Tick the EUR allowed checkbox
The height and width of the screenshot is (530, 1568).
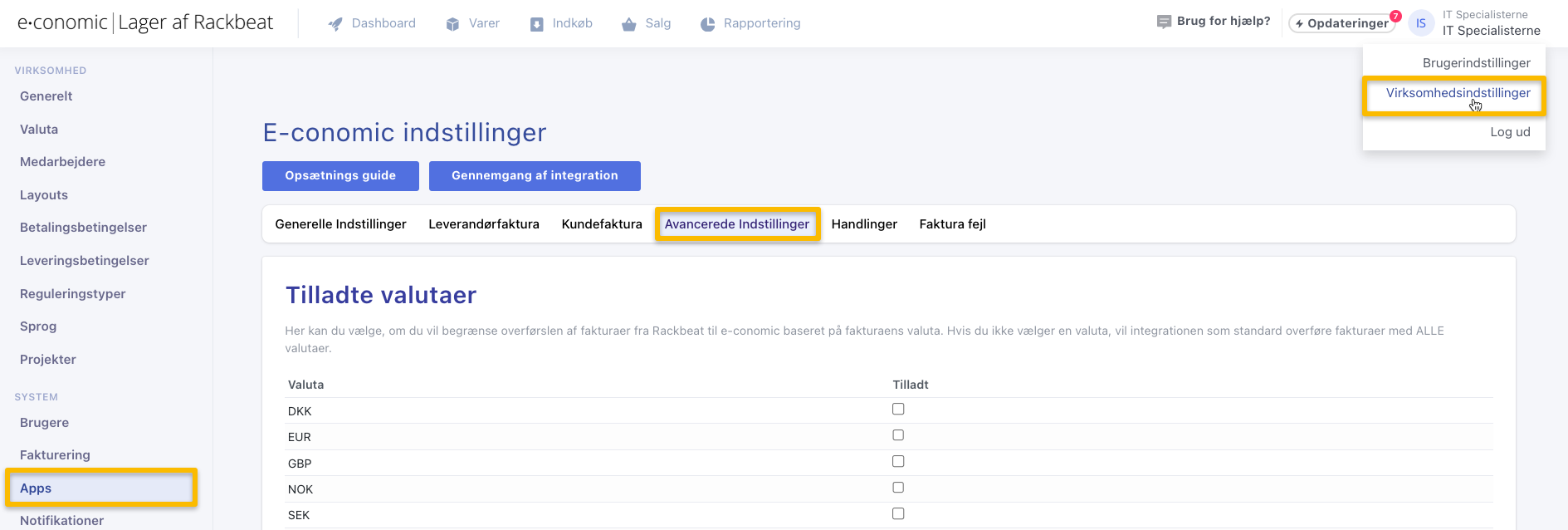pyautogui.click(x=898, y=435)
